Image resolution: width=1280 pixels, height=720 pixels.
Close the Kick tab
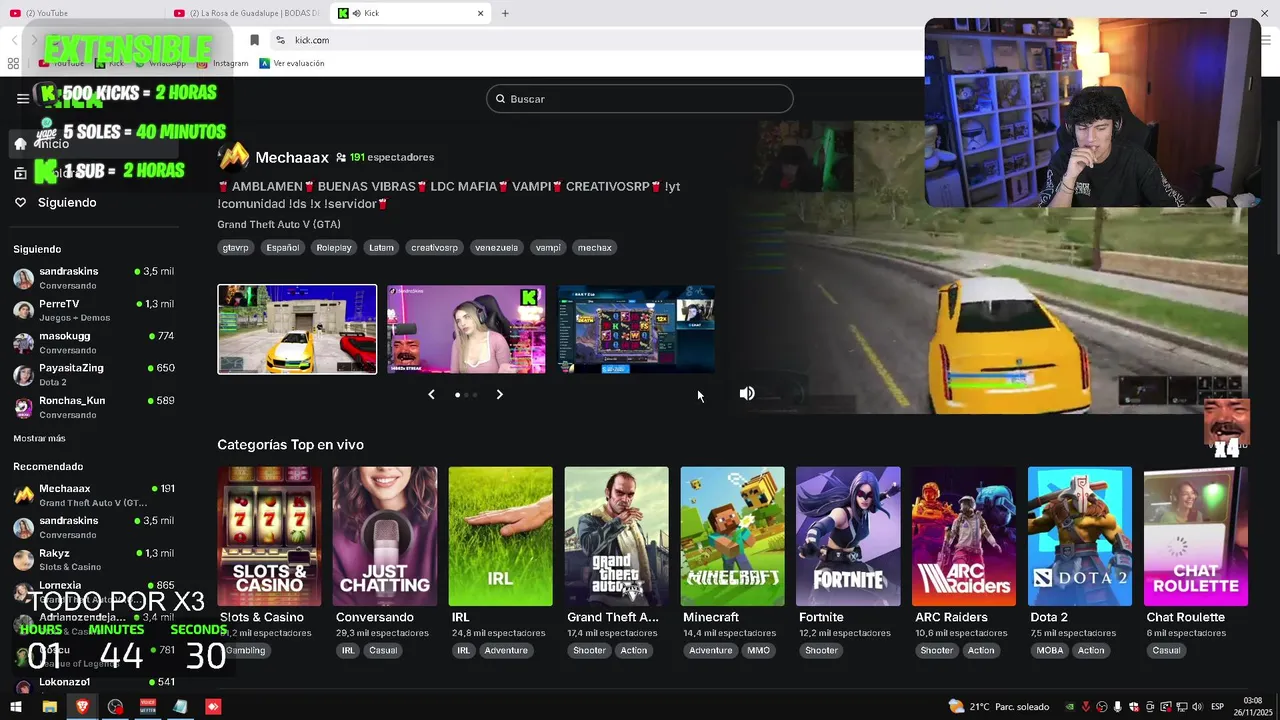480,13
